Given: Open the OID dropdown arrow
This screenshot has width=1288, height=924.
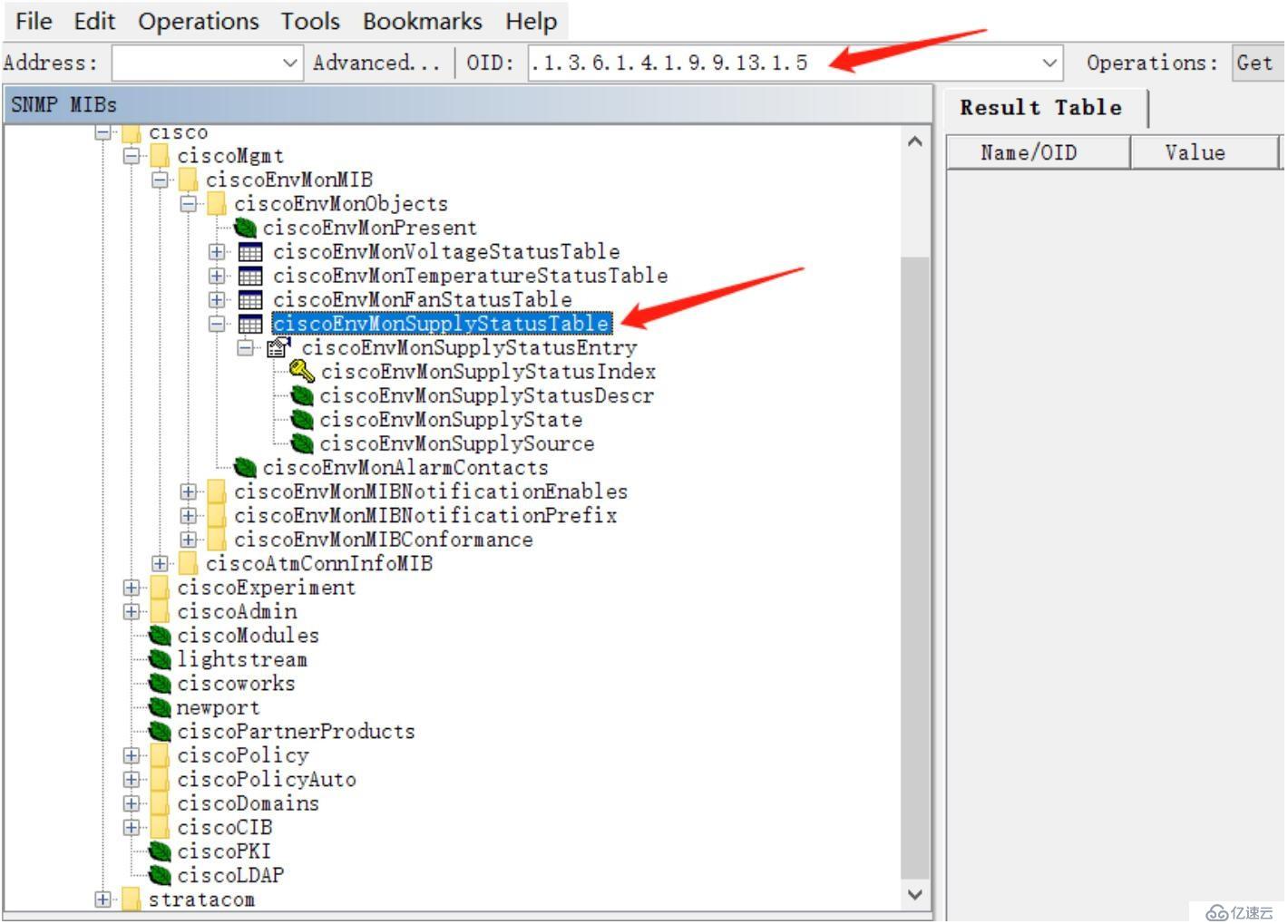Looking at the screenshot, I should [x=1049, y=63].
